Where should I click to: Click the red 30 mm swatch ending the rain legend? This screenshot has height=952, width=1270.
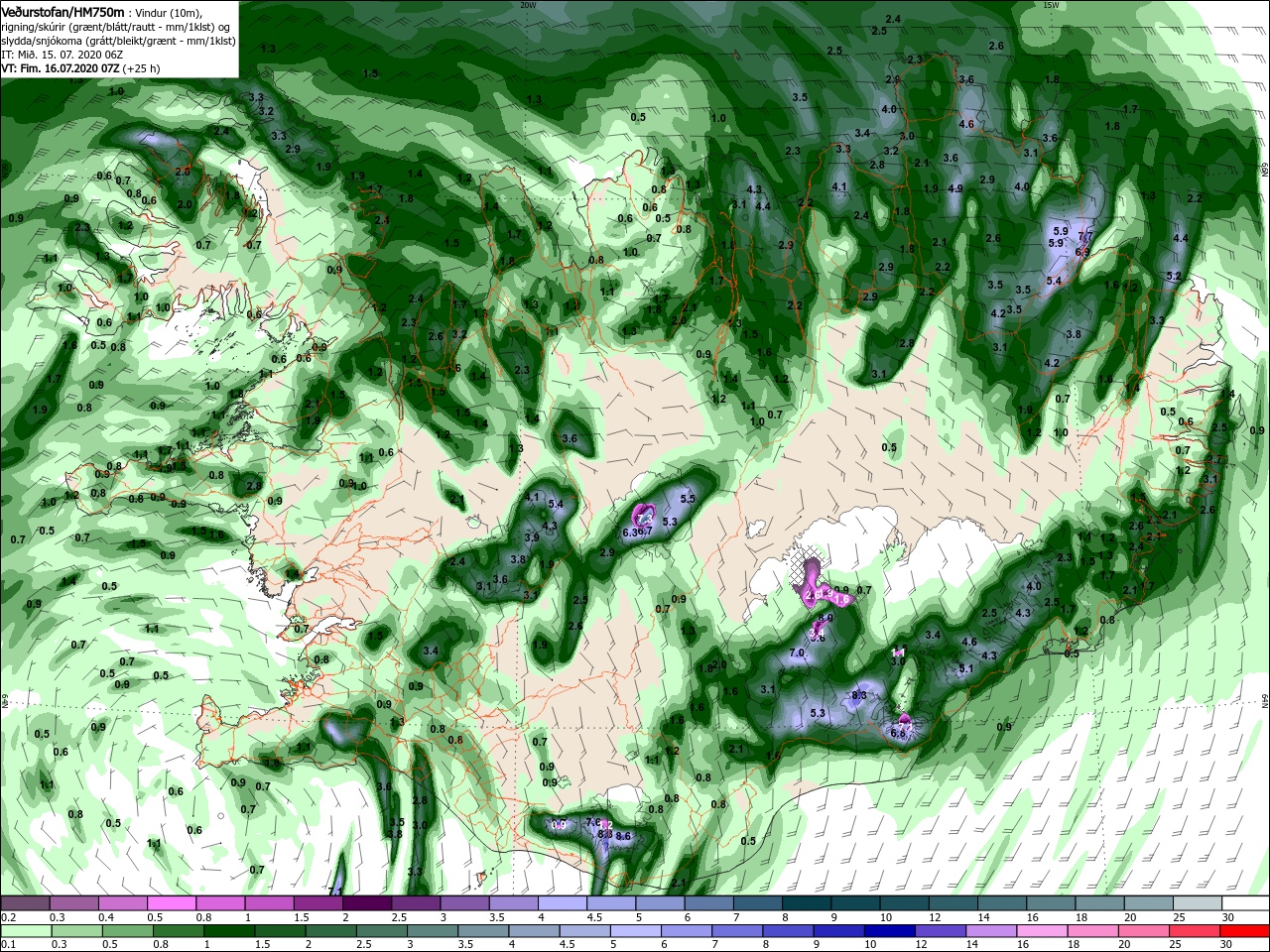coord(1245,931)
